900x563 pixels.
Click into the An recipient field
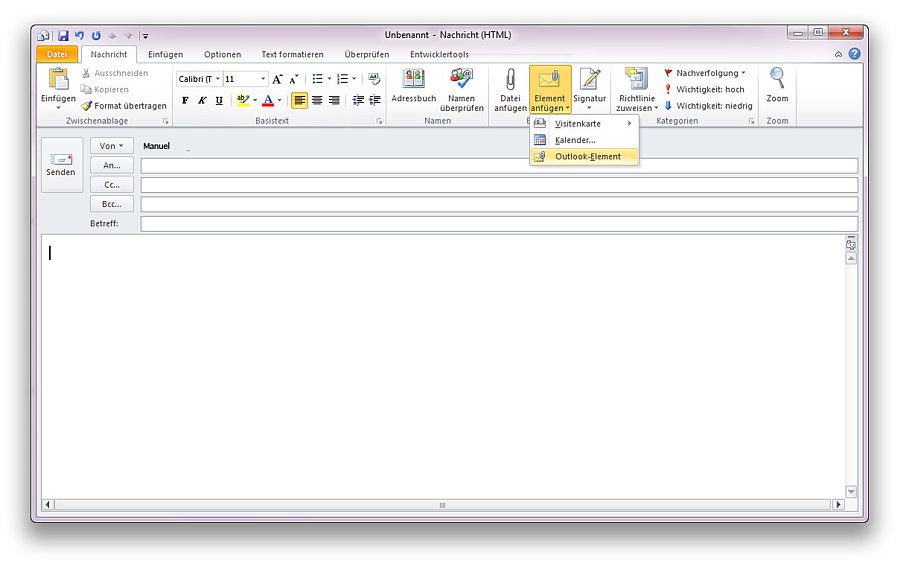click(x=499, y=166)
